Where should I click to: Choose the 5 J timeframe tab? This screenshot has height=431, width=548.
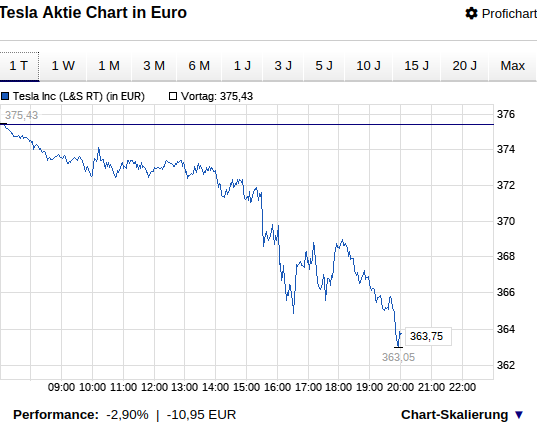click(324, 66)
